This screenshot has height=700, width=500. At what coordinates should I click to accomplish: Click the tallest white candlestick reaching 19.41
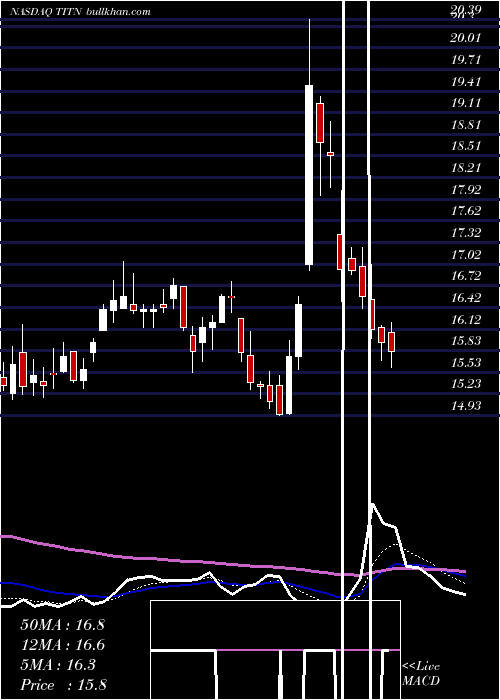coord(309,175)
